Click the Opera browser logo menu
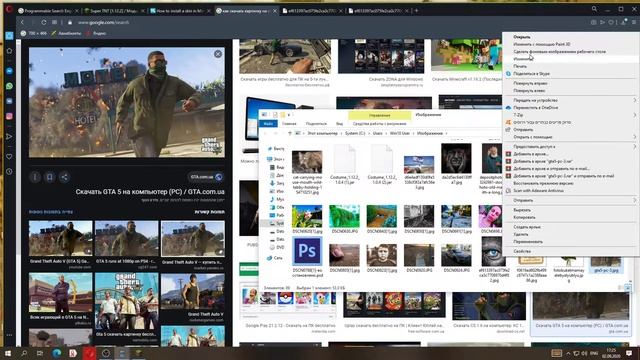The image size is (640, 360). (x=9, y=10)
